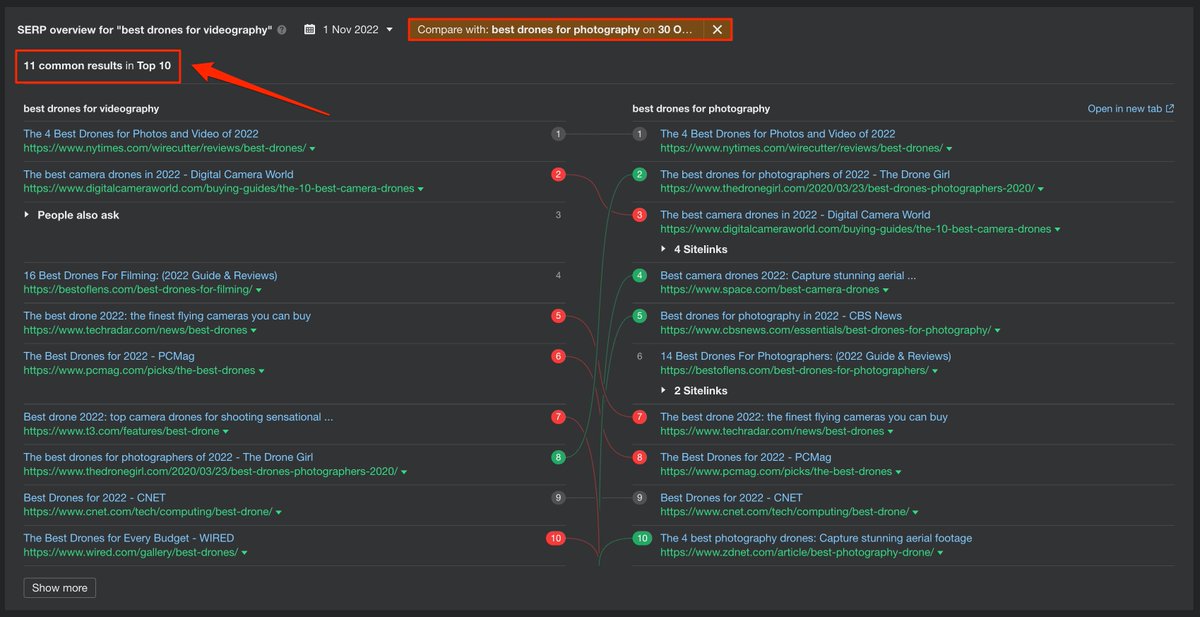Open left 'best camera drones in 2022 - Digital Camera World'
The height and width of the screenshot is (617, 1200).
tap(158, 174)
